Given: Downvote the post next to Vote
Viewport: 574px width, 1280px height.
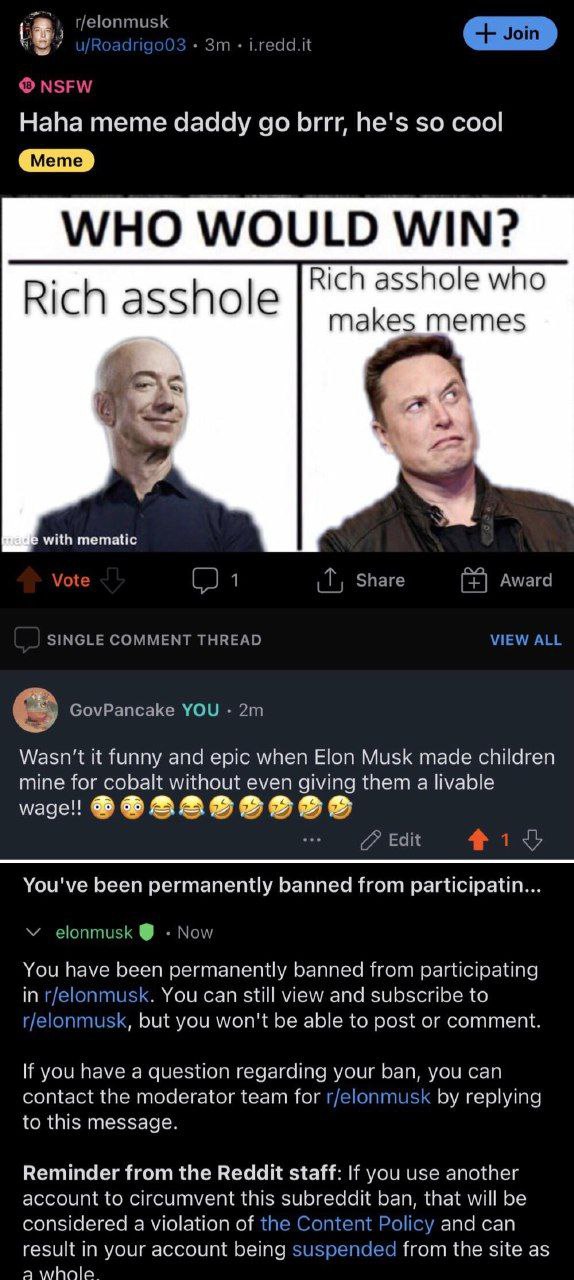Looking at the screenshot, I should click(113, 580).
